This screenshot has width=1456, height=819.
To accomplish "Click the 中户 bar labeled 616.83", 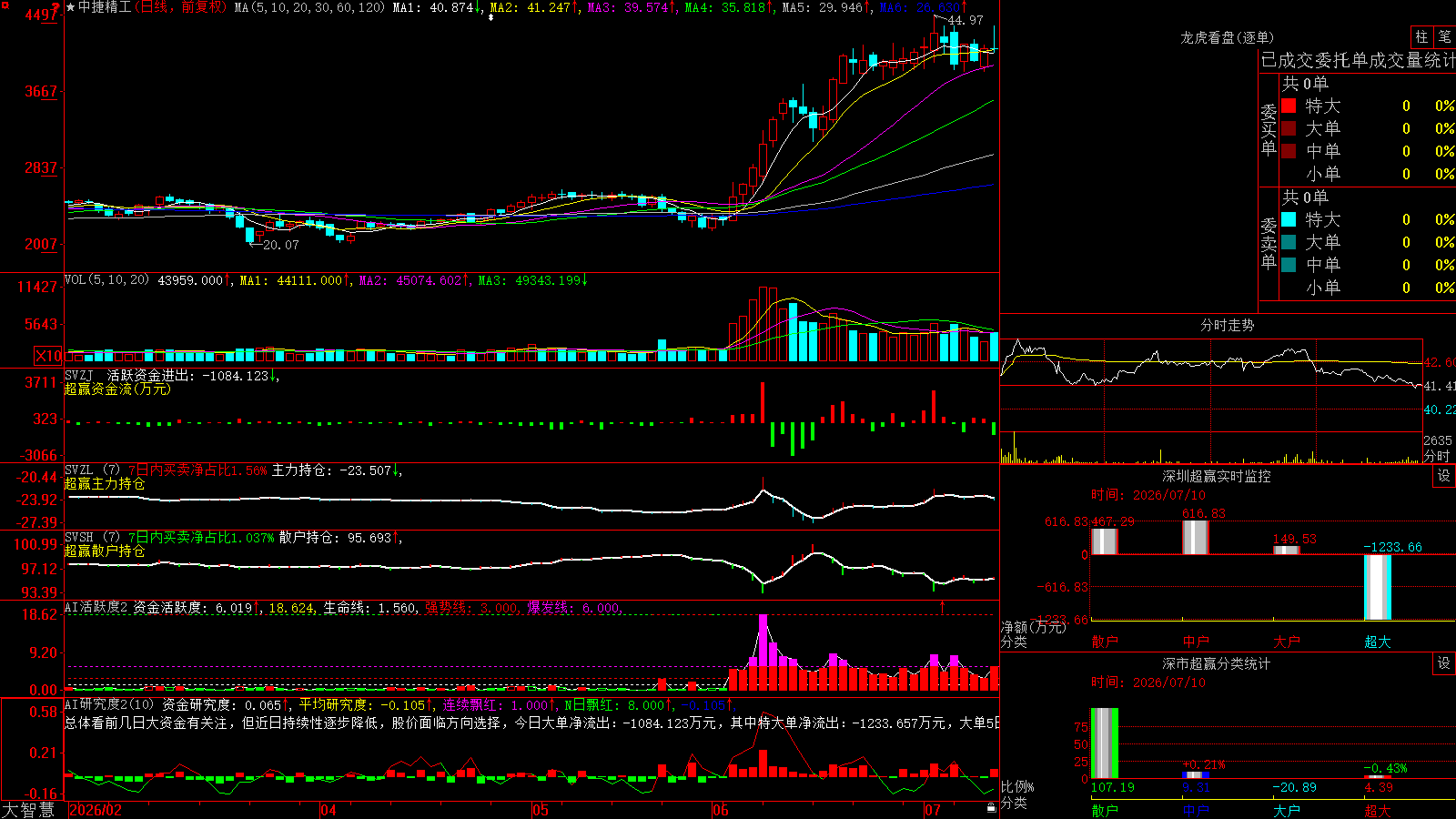I will [1196, 538].
